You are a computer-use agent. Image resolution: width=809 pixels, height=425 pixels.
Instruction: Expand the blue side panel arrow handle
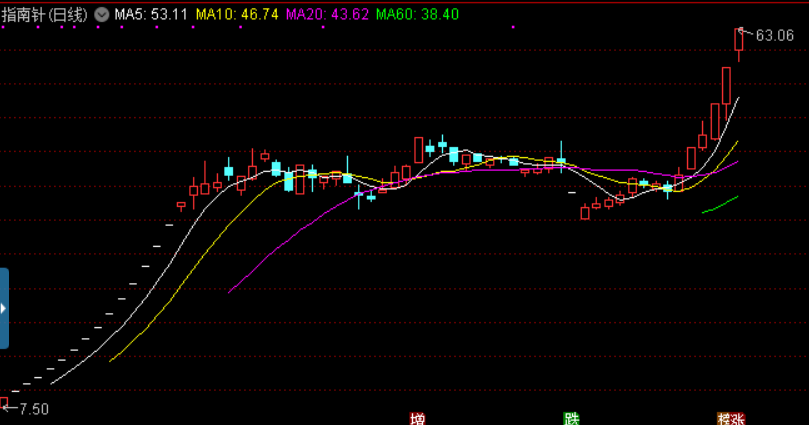pyautogui.click(x=4, y=308)
